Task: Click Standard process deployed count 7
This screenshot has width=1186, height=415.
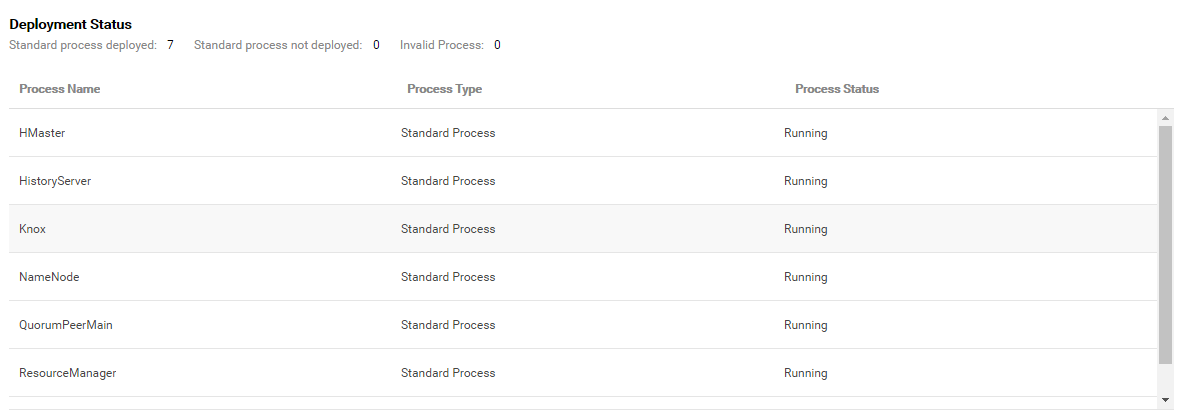Action: 170,45
